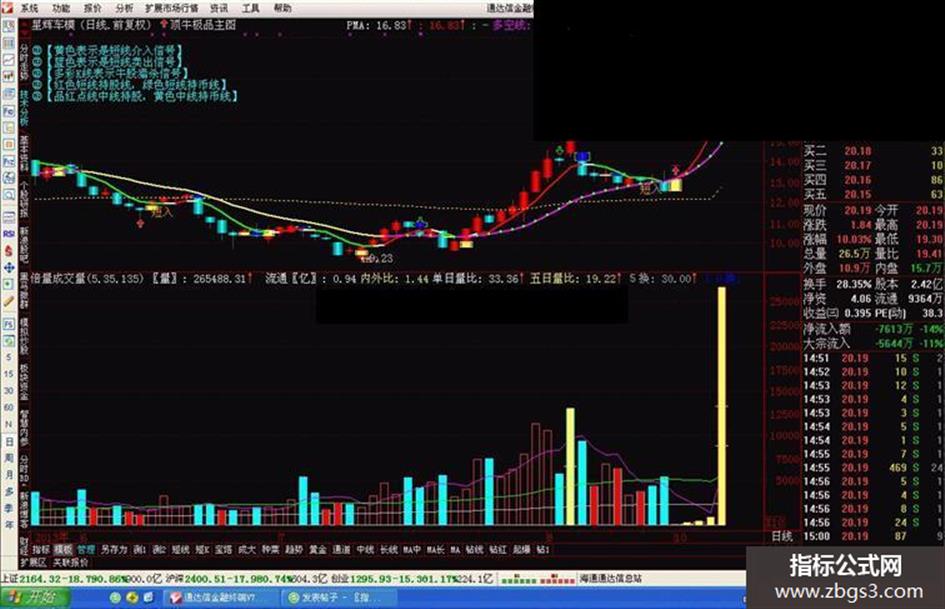Viewport: 945px width, 609px height.
Task: Open the 系统 menu
Action: point(29,8)
